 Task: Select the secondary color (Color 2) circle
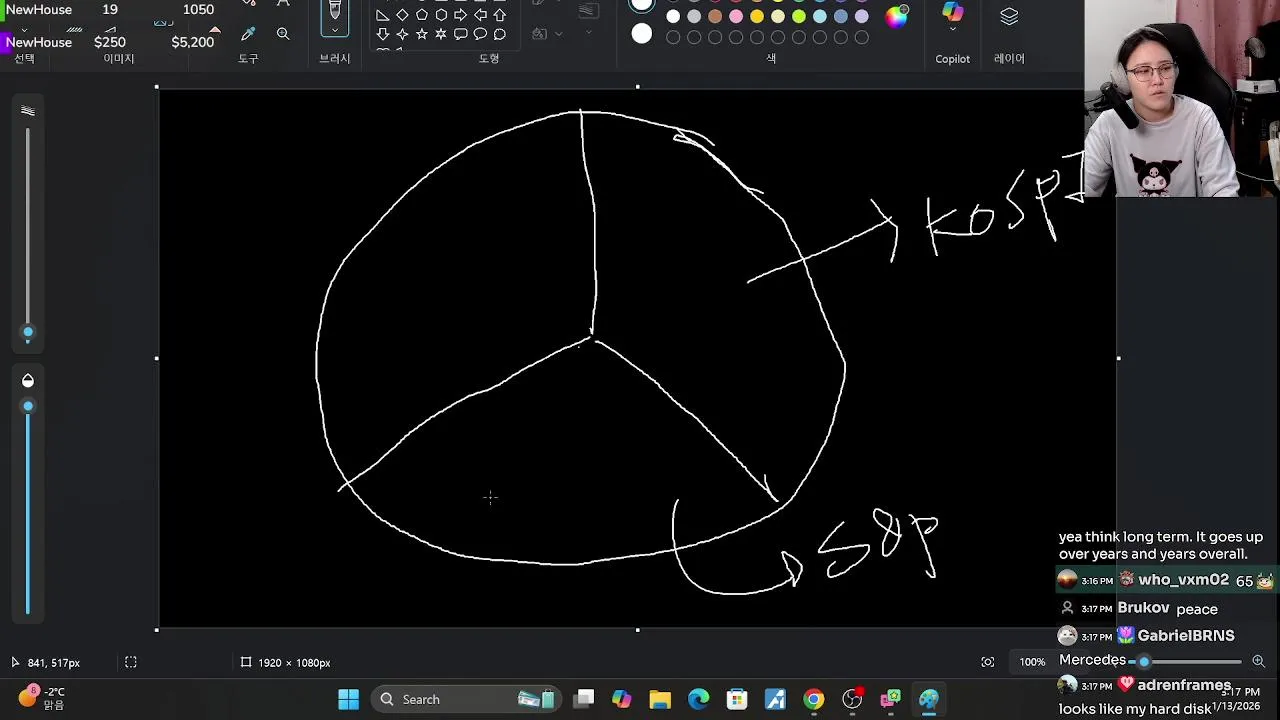[x=642, y=34]
